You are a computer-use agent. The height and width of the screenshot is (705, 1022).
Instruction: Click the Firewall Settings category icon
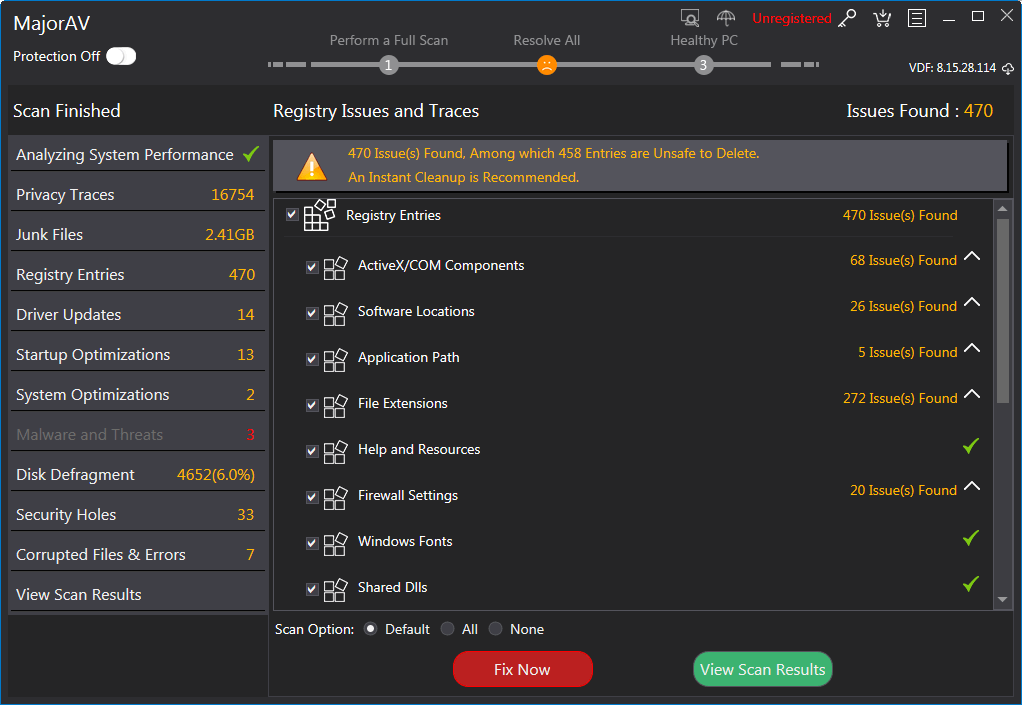335,497
